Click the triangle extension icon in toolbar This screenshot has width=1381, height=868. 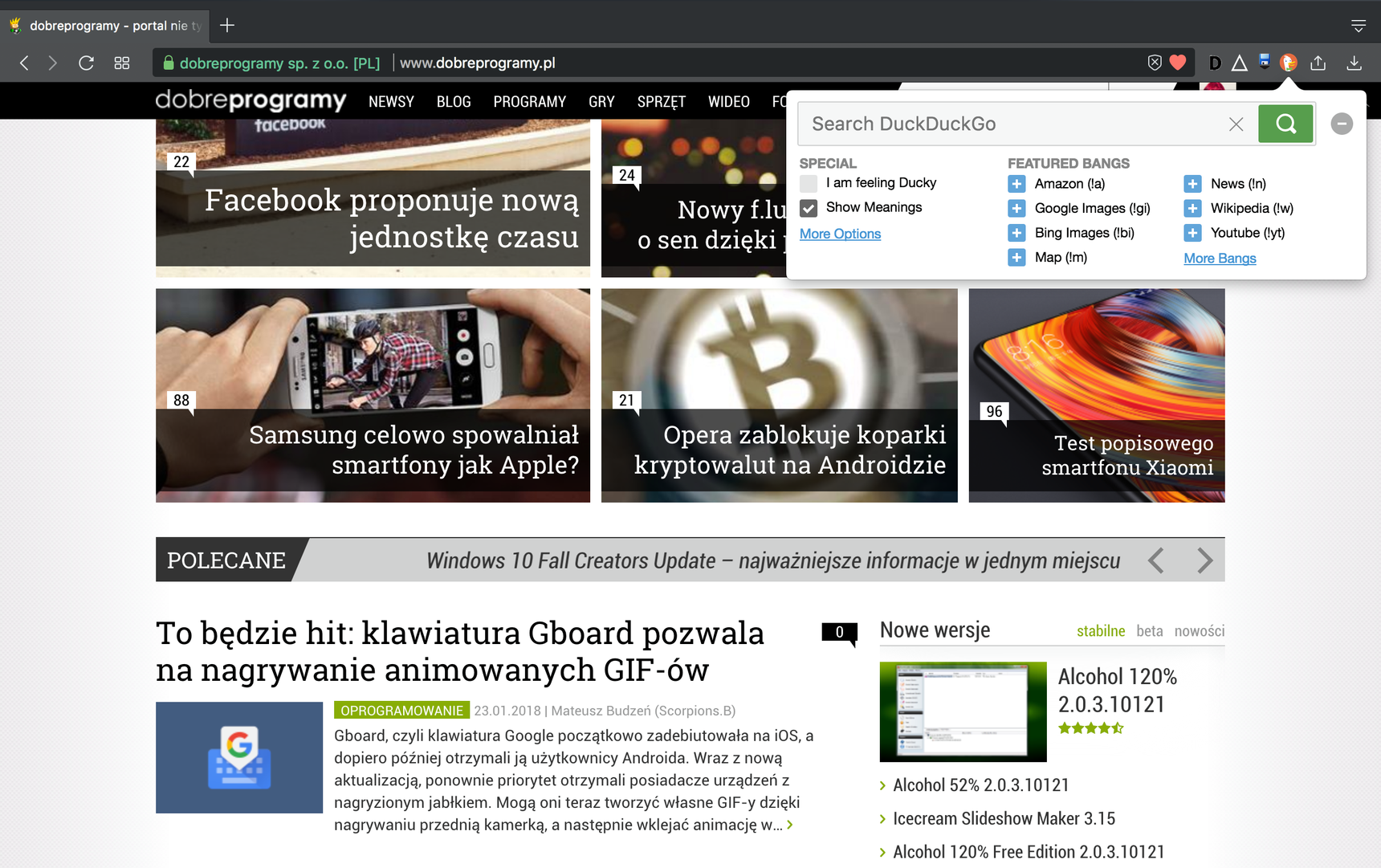coord(1240,63)
